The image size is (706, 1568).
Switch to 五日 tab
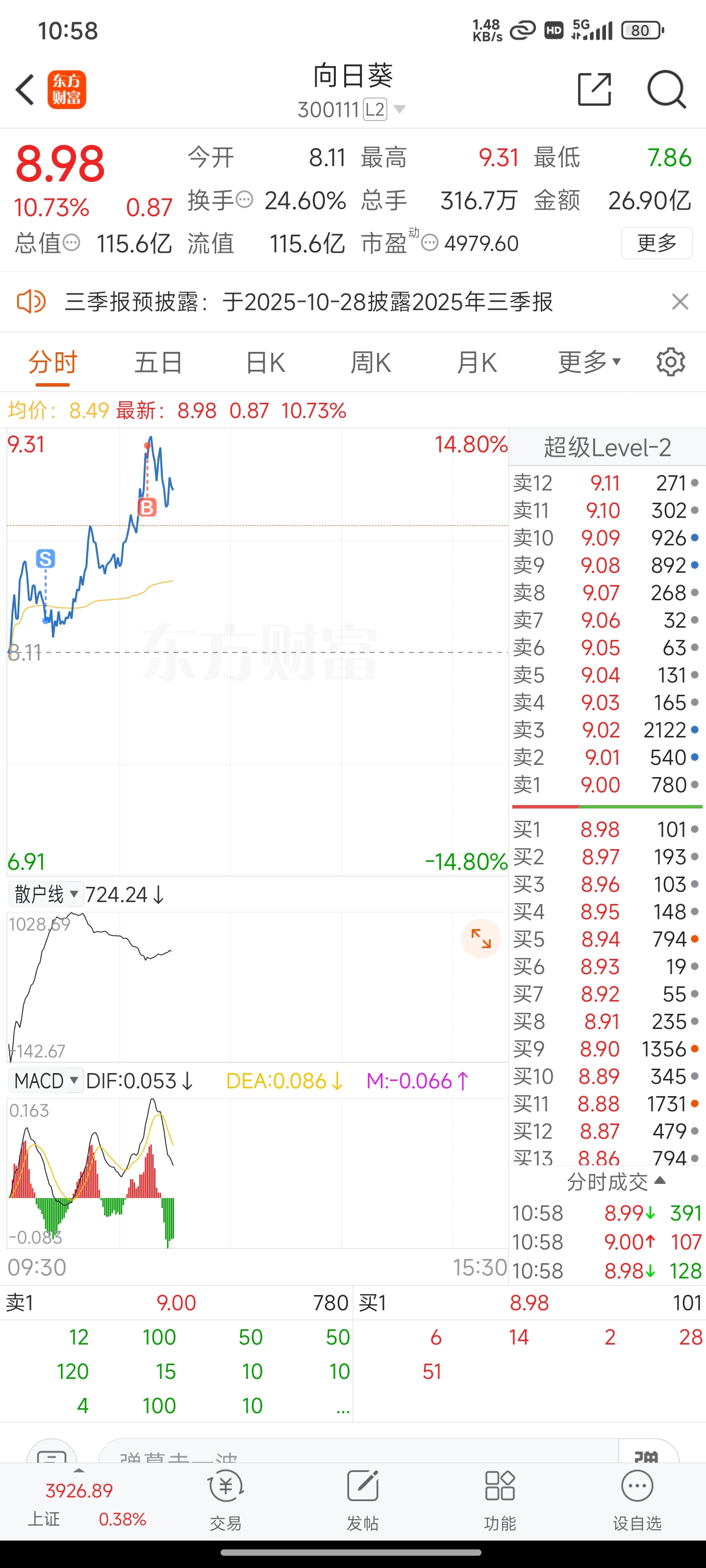tap(158, 362)
